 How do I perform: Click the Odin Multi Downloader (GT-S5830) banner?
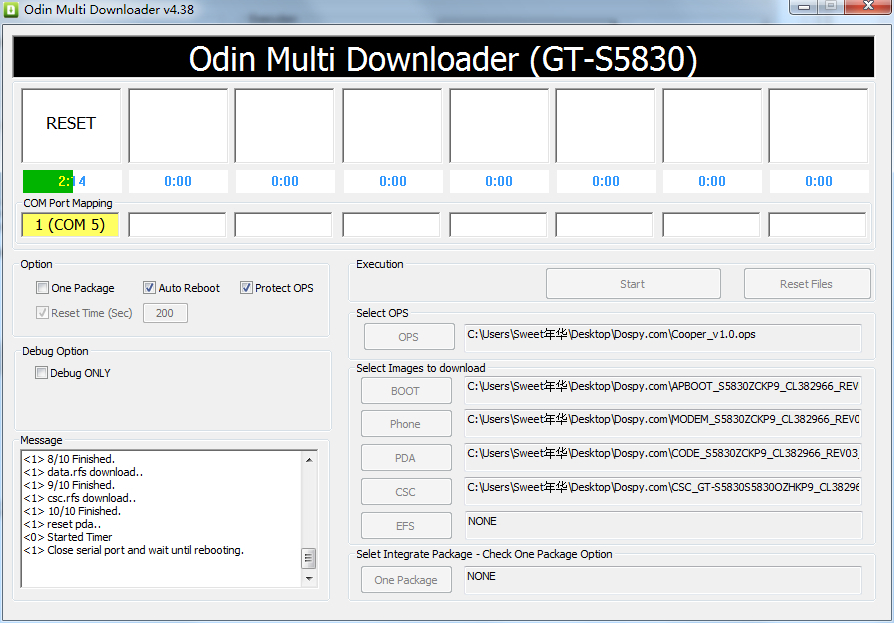tap(444, 58)
